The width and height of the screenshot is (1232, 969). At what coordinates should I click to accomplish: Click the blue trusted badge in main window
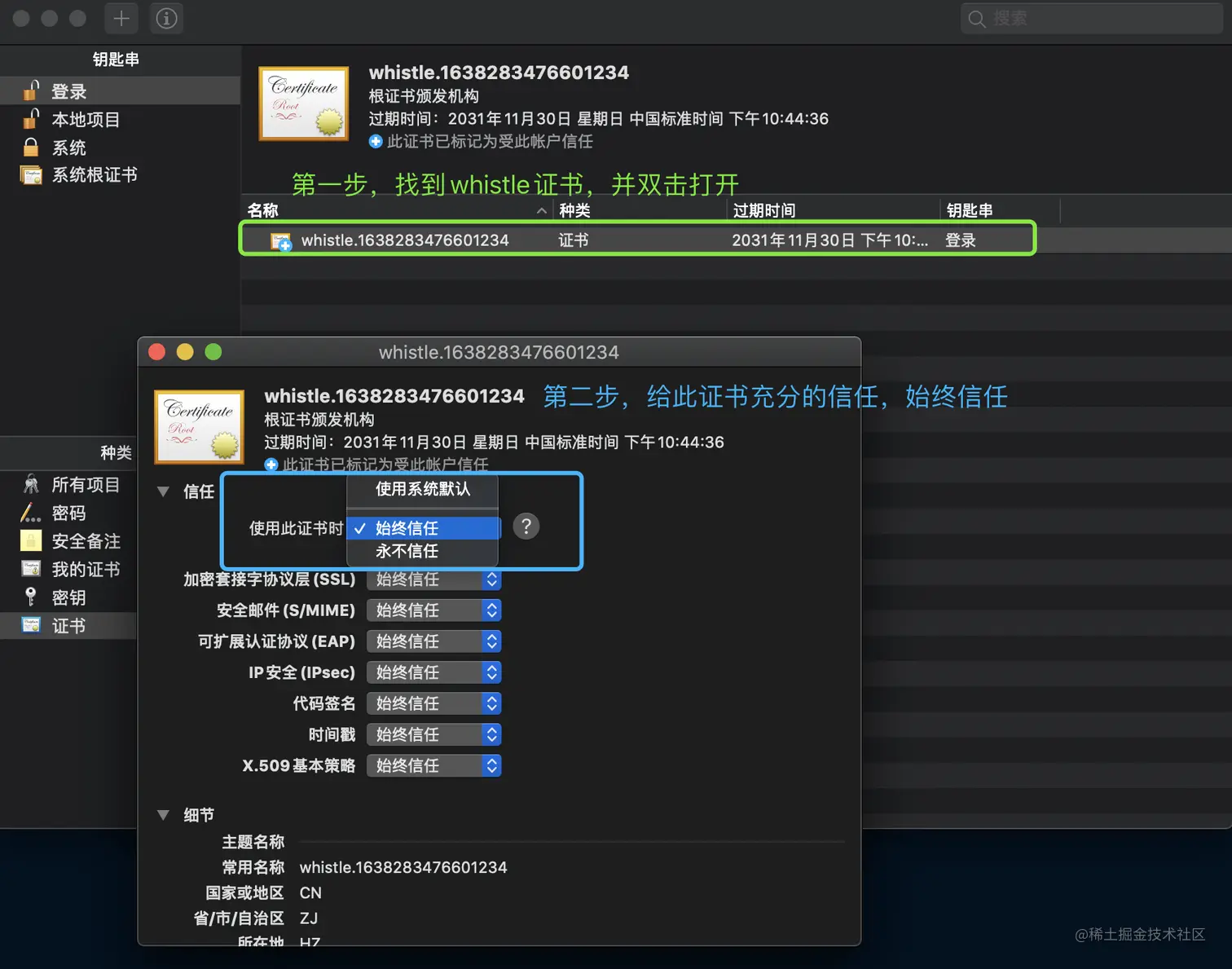tap(376, 142)
